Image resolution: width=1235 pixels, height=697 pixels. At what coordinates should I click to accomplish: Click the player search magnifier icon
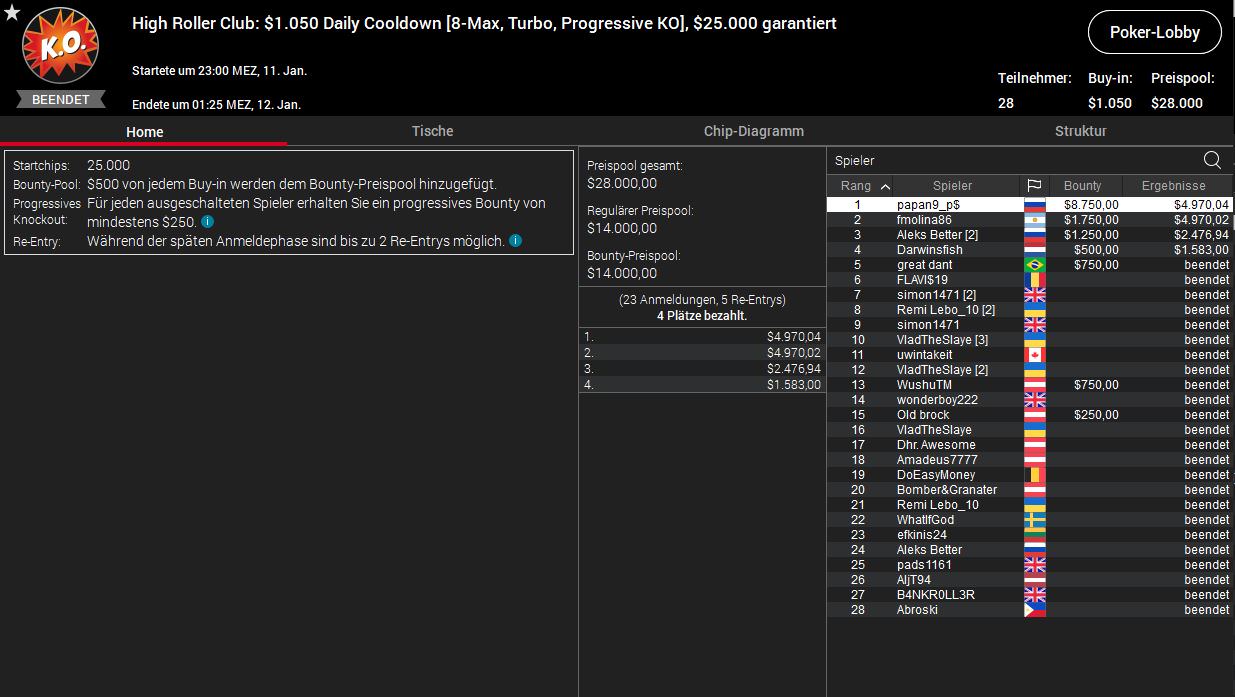point(1212,160)
